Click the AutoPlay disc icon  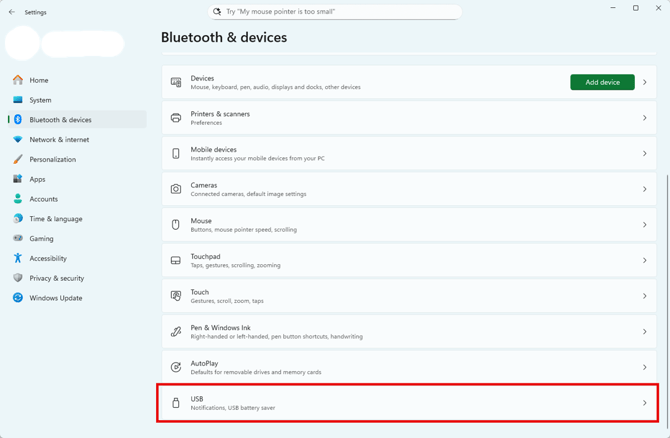176,367
